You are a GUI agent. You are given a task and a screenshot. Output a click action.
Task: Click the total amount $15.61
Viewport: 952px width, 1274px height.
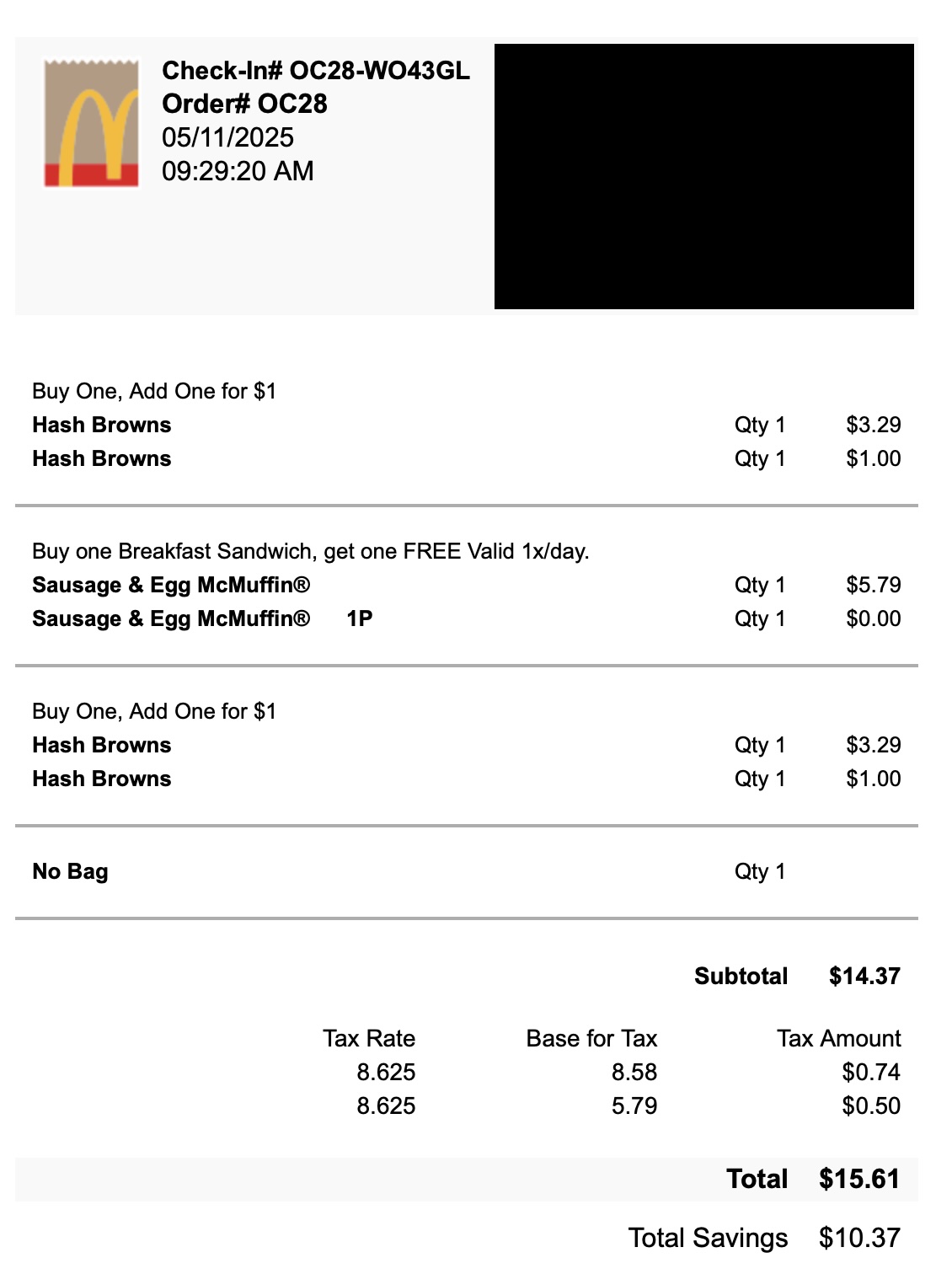[859, 1180]
